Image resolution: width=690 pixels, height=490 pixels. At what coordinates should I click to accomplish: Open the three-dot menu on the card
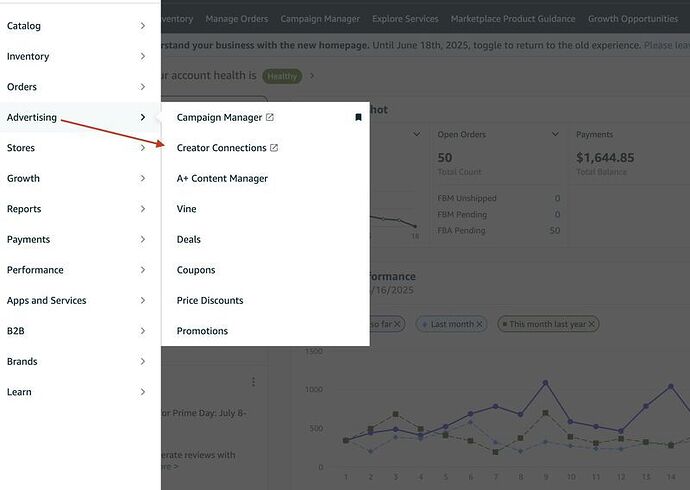(254, 382)
